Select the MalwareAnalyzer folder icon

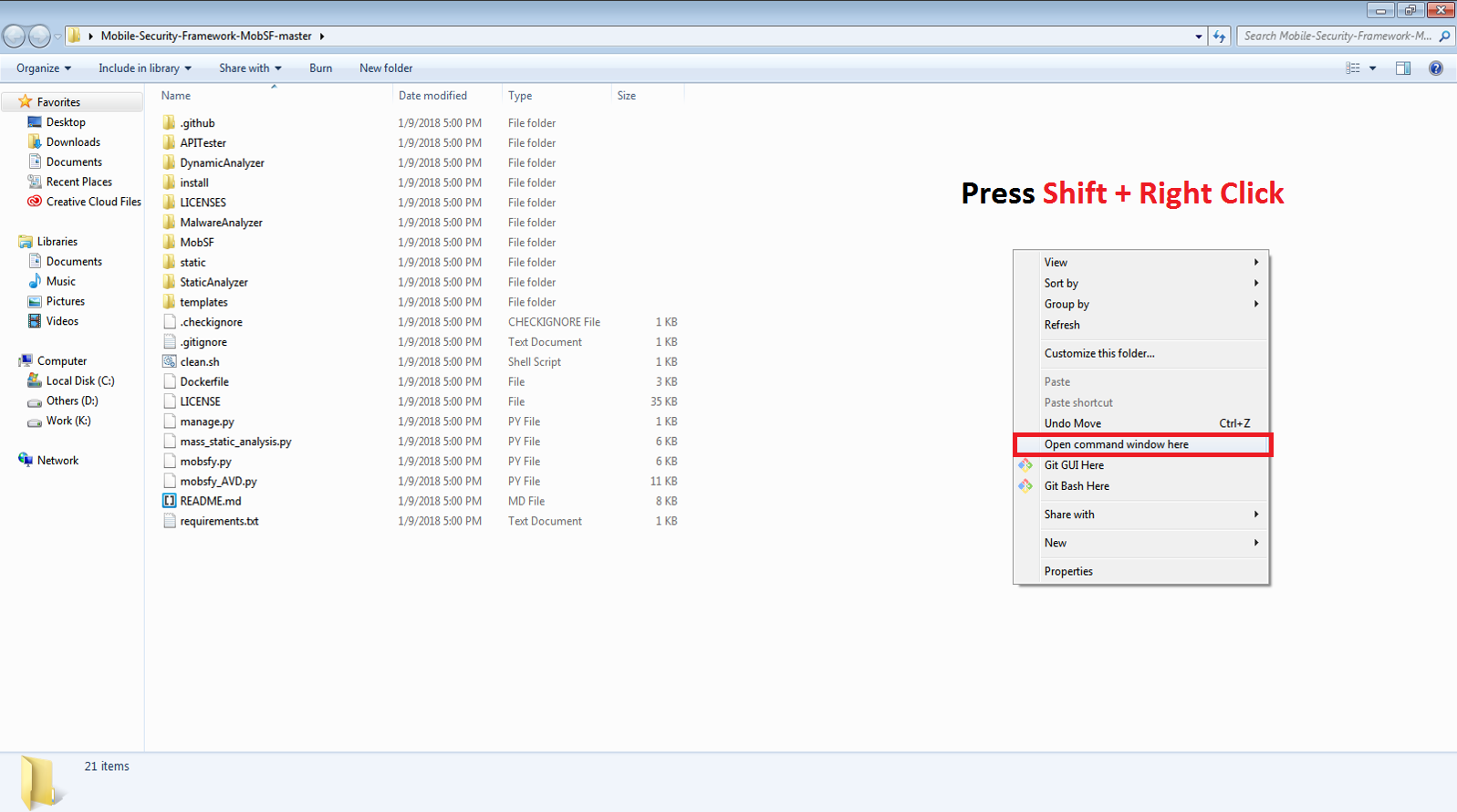(x=169, y=222)
